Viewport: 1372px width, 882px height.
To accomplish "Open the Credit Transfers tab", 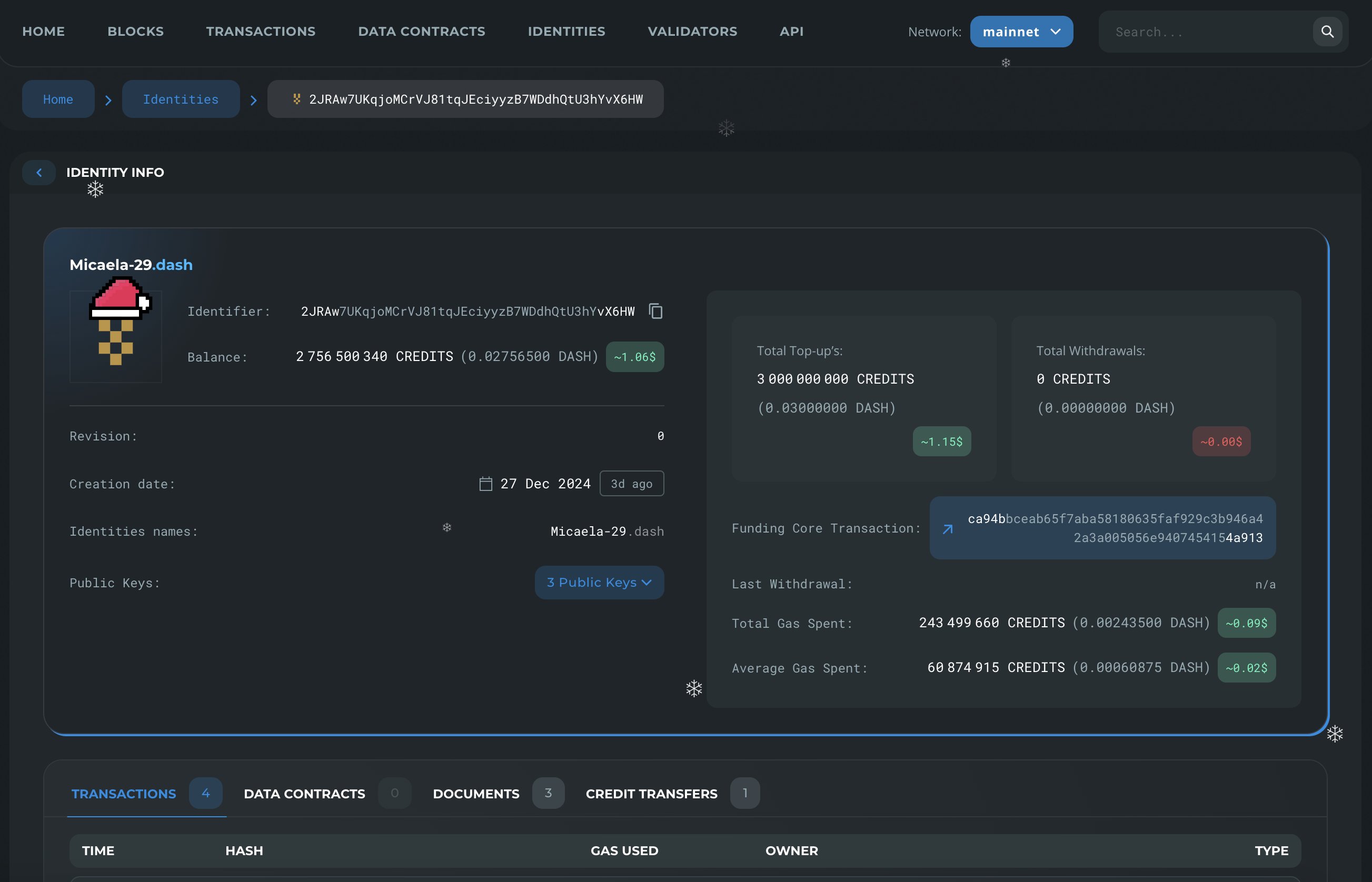I will pos(651,794).
